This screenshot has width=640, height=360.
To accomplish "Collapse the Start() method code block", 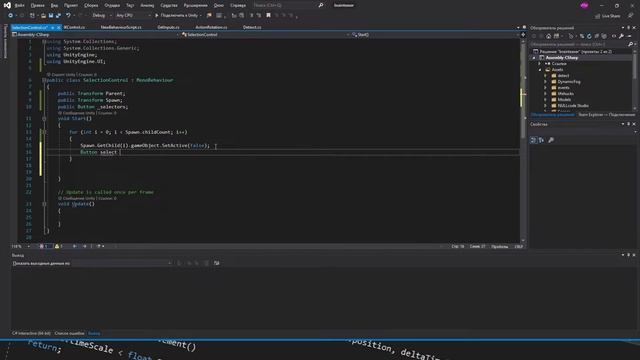I will pyautogui.click(x=44, y=119).
